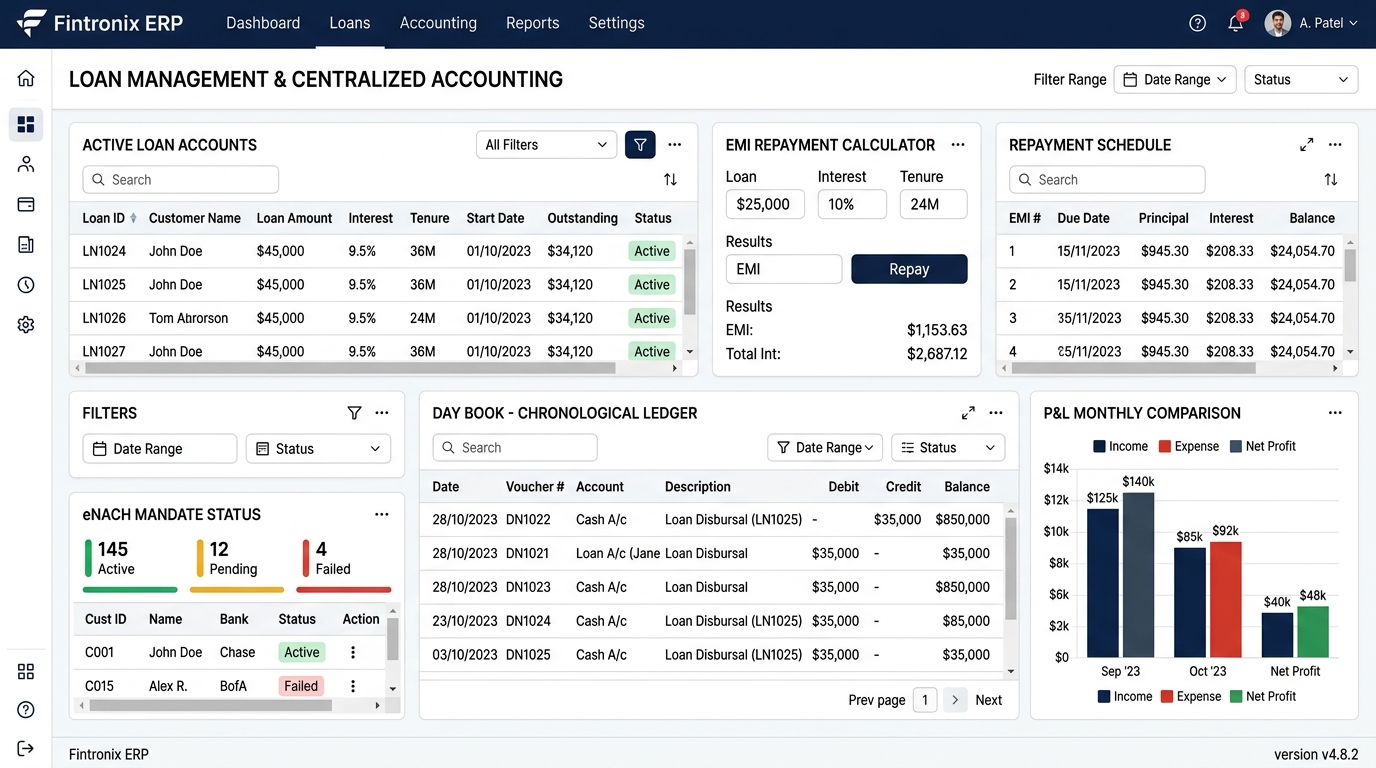Screen dimensions: 1376x768
Task: Open the customers person sidebar icon
Action: (26, 164)
